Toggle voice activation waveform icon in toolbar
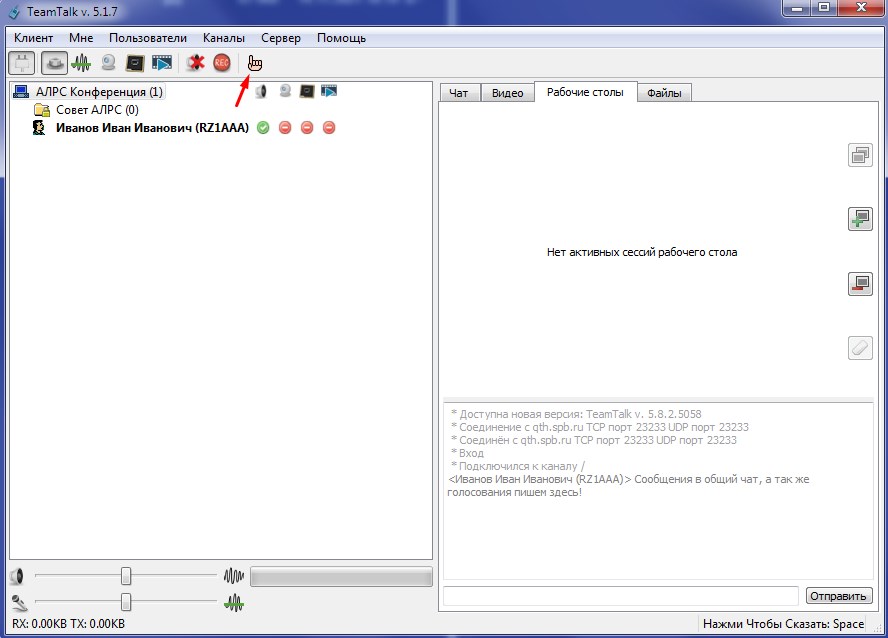888x638 pixels. (81, 63)
